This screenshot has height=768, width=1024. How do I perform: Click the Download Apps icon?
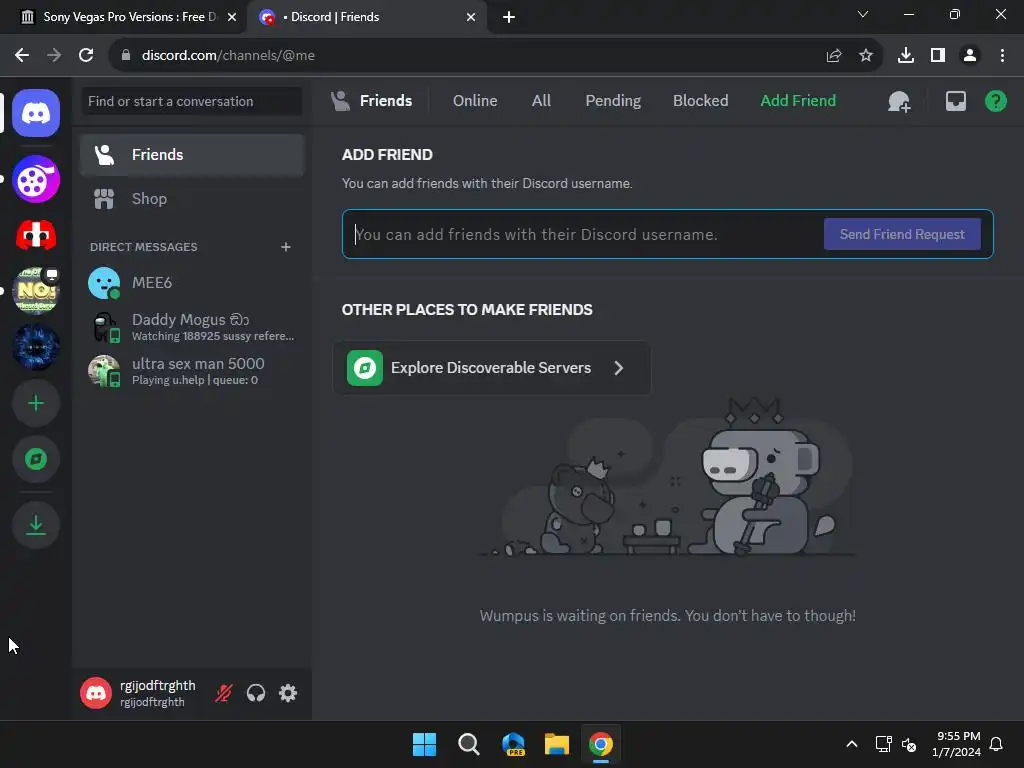point(36,525)
